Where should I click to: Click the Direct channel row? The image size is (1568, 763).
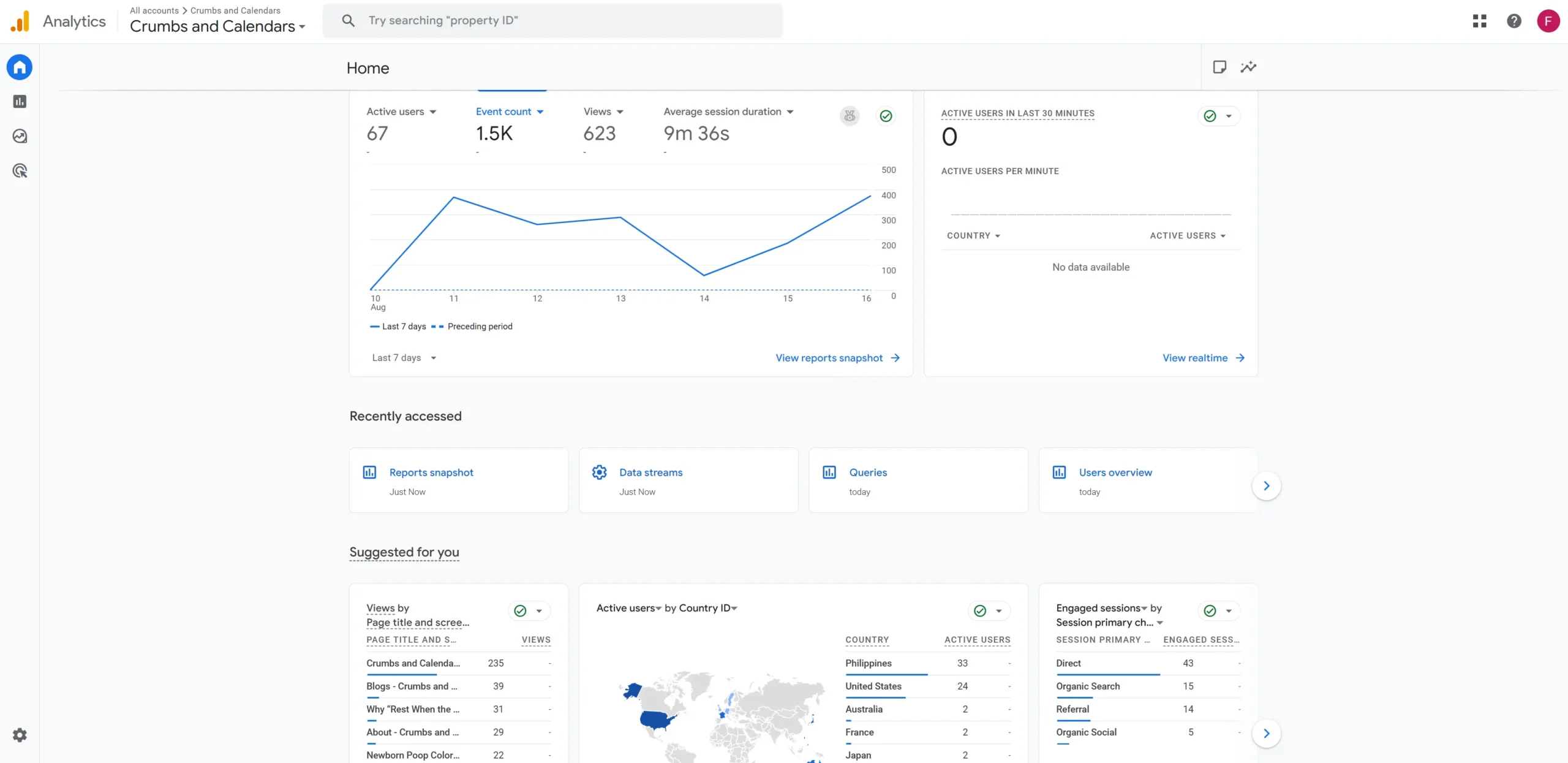1148,664
